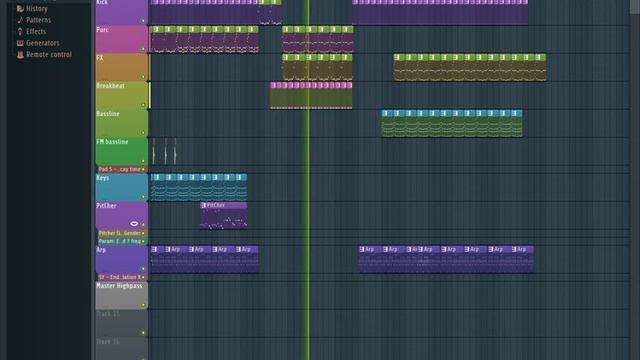Mute the FM bassline track green dot

[x=143, y=161]
